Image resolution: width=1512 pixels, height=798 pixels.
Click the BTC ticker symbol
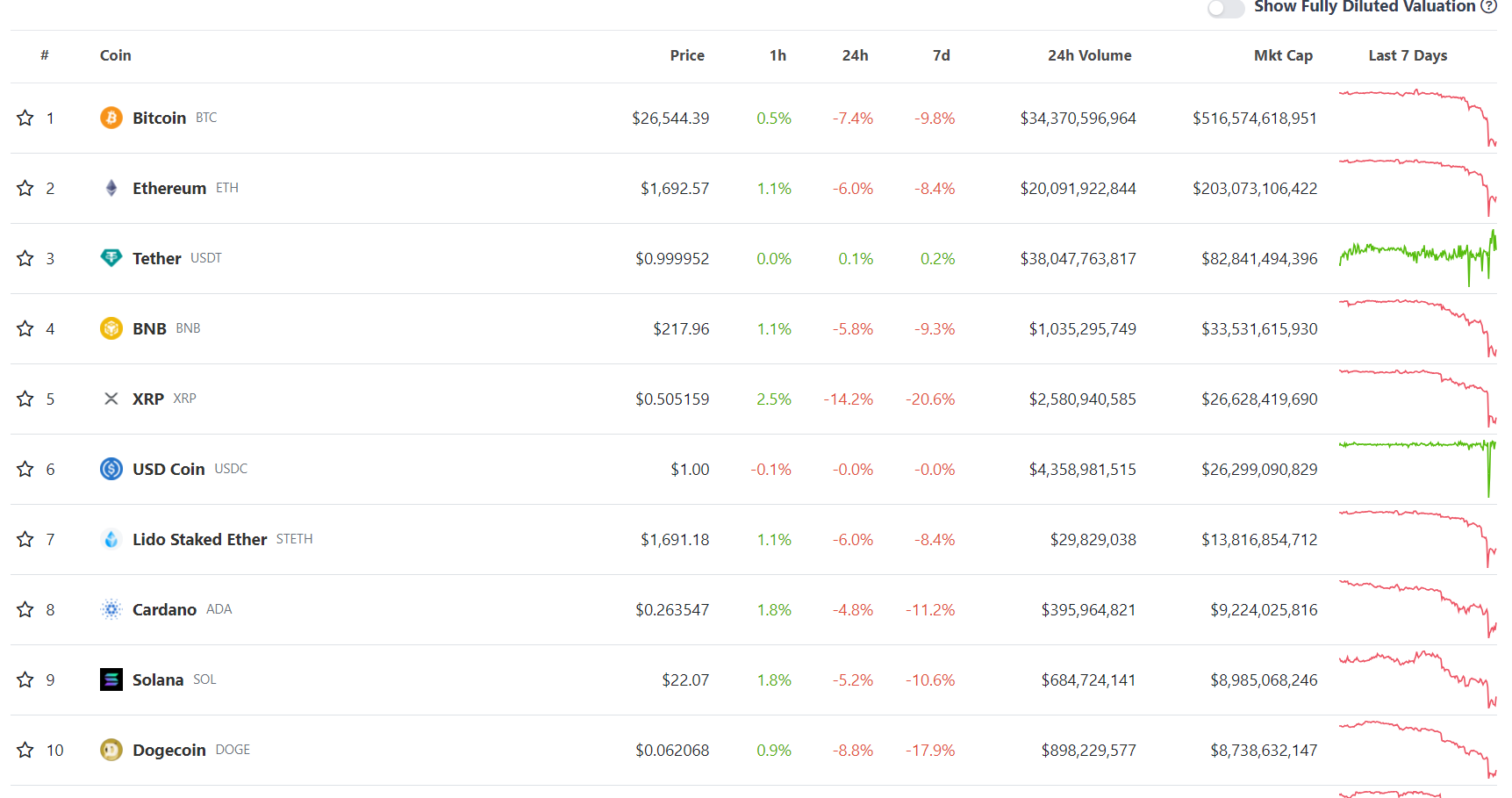click(206, 118)
